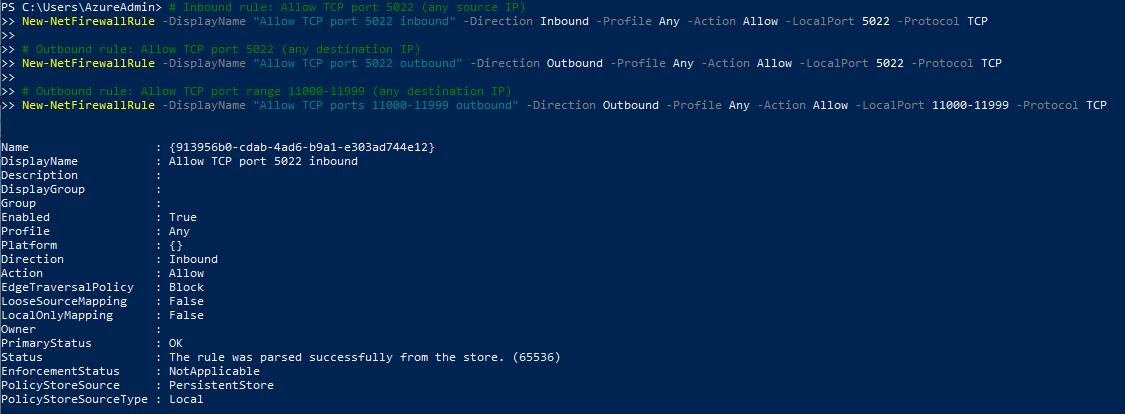Click the Enabled True value

click(x=182, y=217)
